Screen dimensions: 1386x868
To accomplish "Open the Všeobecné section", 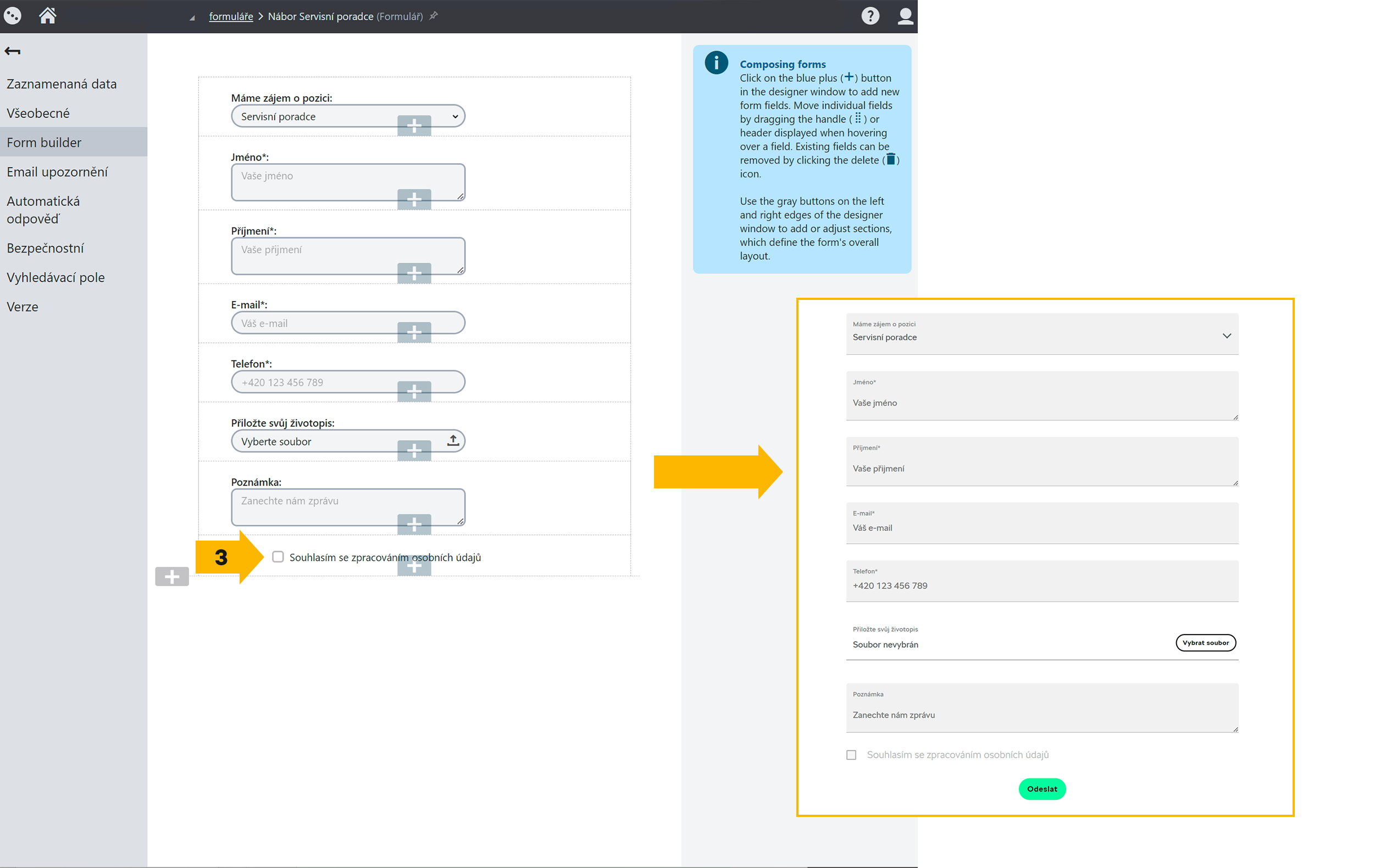I will click(74, 113).
